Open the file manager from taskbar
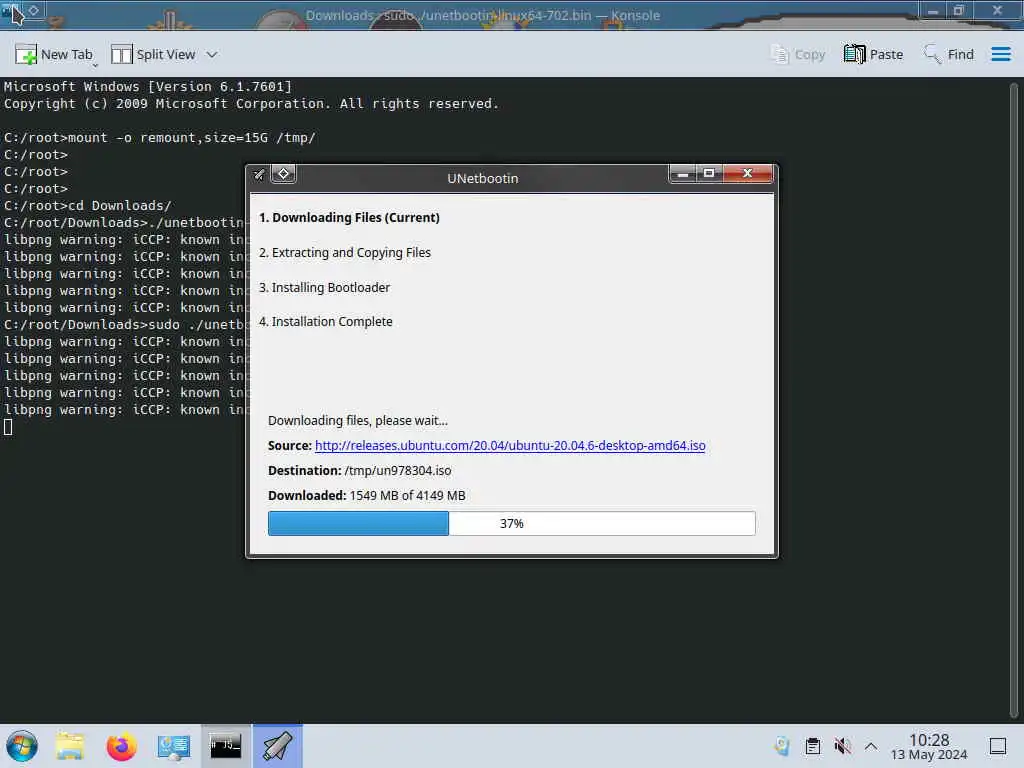This screenshot has width=1024, height=768. (x=70, y=746)
